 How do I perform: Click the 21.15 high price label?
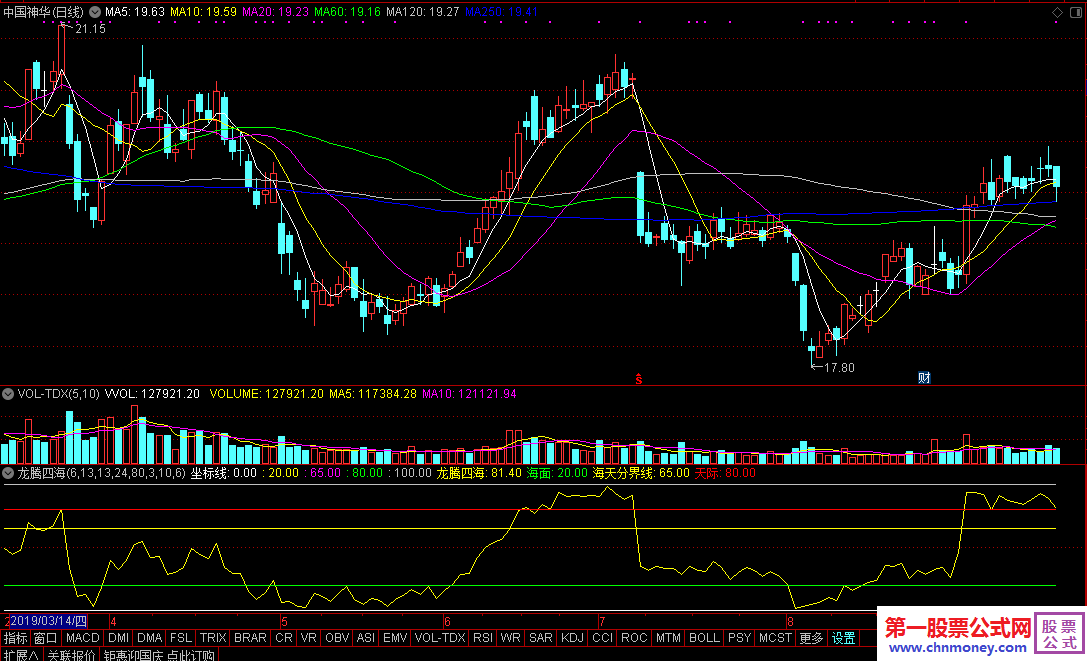(x=90, y=28)
